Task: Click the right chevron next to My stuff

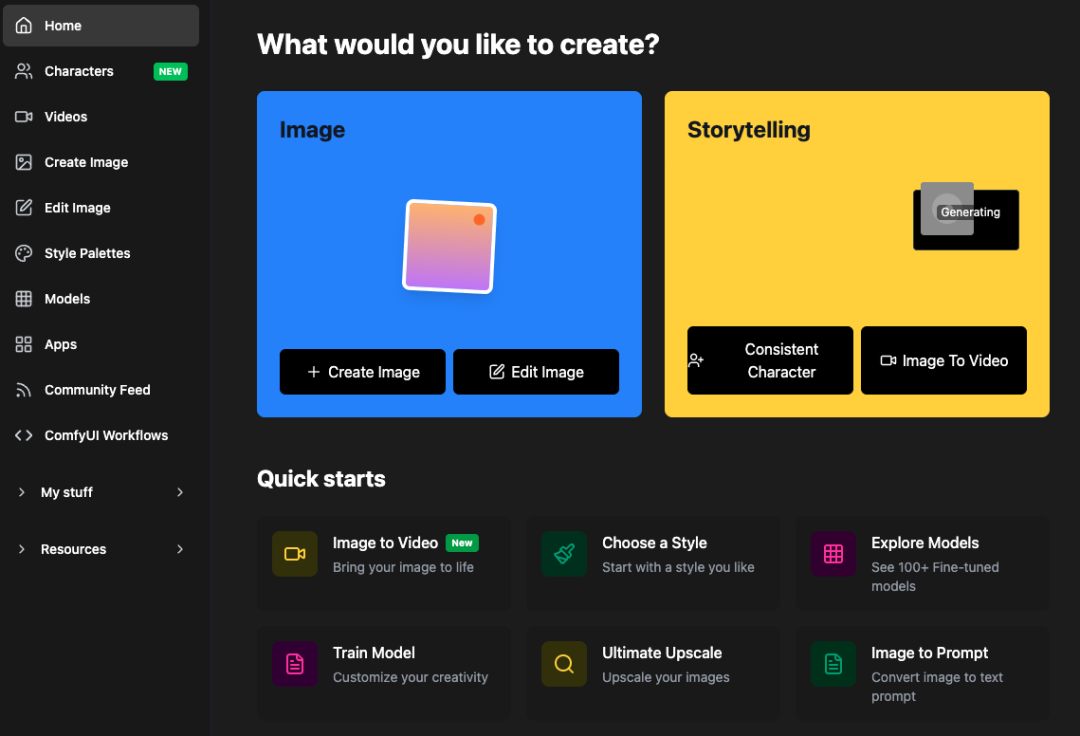Action: coord(180,492)
